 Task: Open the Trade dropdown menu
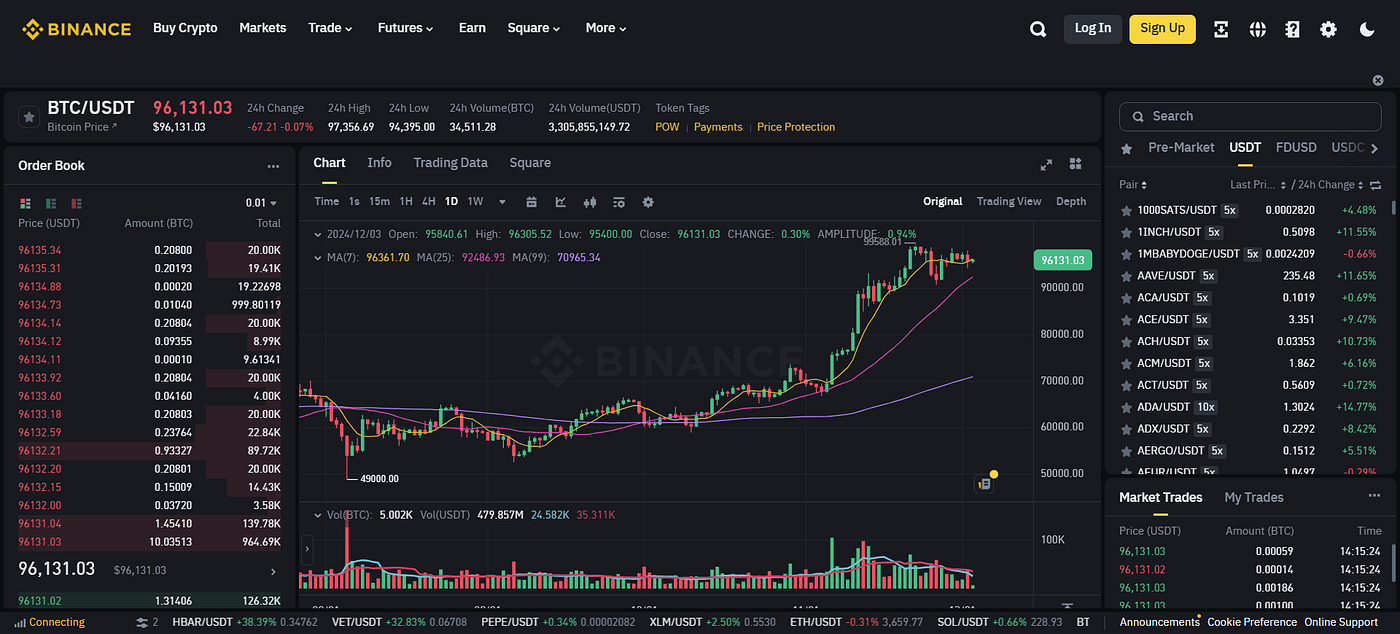tap(330, 29)
